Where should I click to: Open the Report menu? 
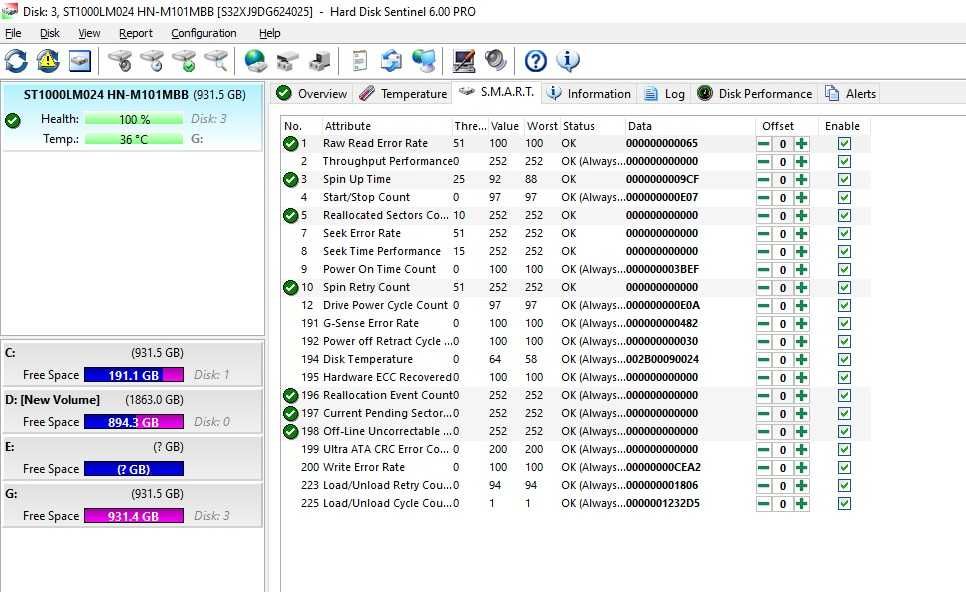pos(136,33)
